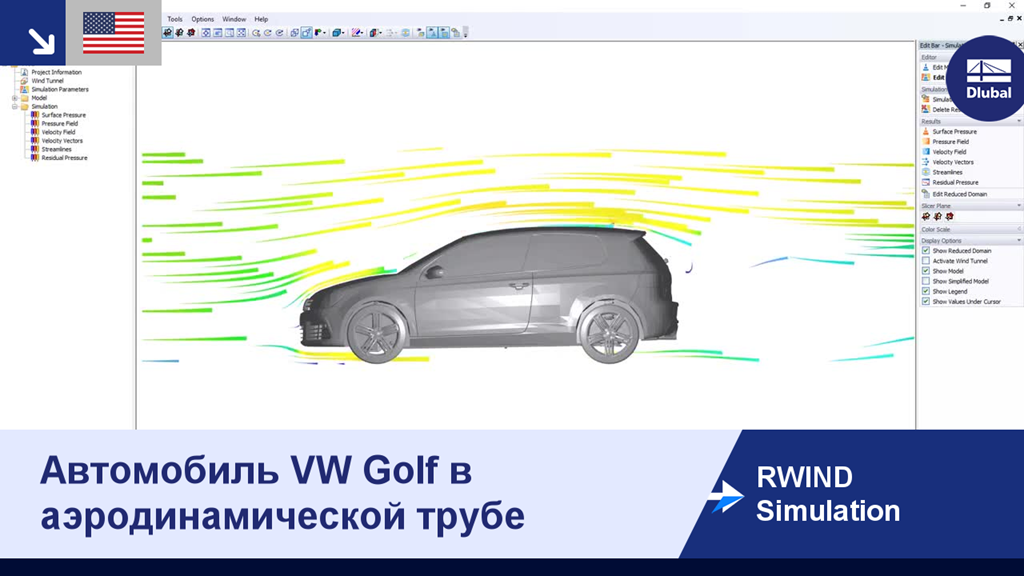The width and height of the screenshot is (1024, 576).
Task: Collapse the Display Options section arrow
Action: [x=1019, y=240]
